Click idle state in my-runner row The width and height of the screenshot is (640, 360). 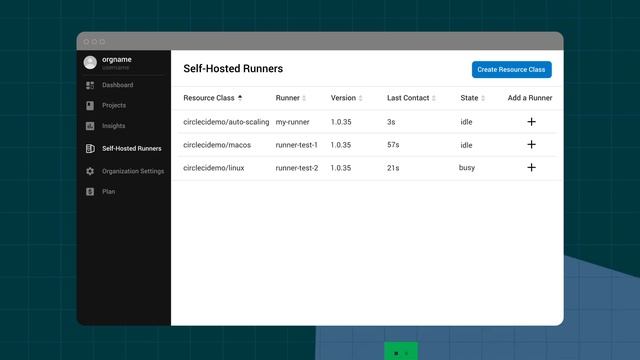tap(466, 122)
